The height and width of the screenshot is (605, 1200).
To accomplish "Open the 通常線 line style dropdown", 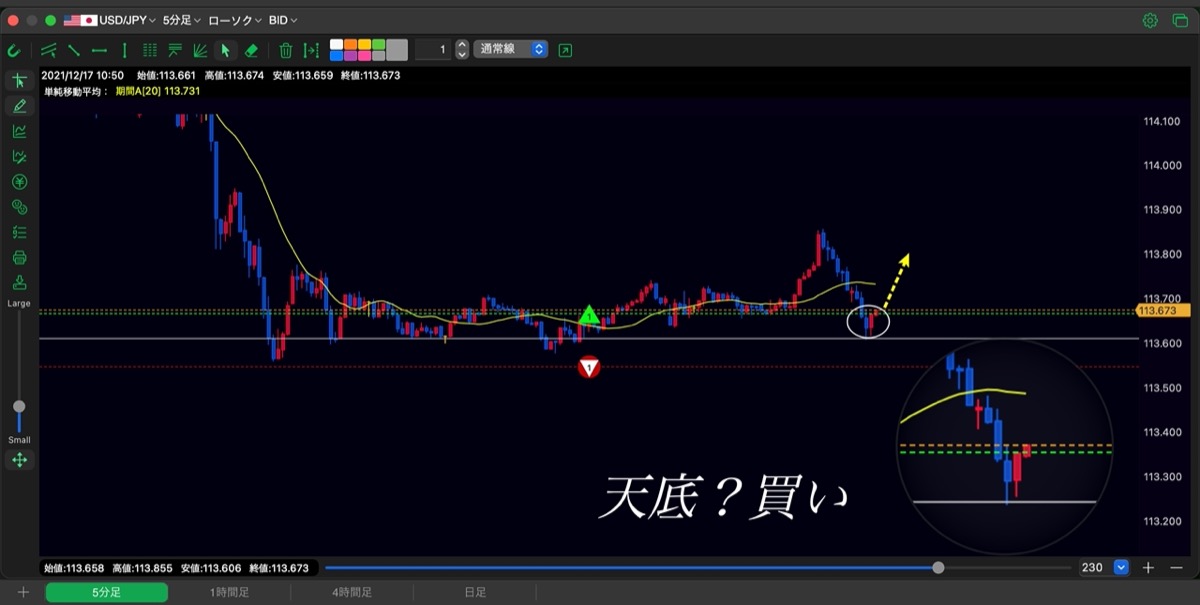I will pos(511,49).
